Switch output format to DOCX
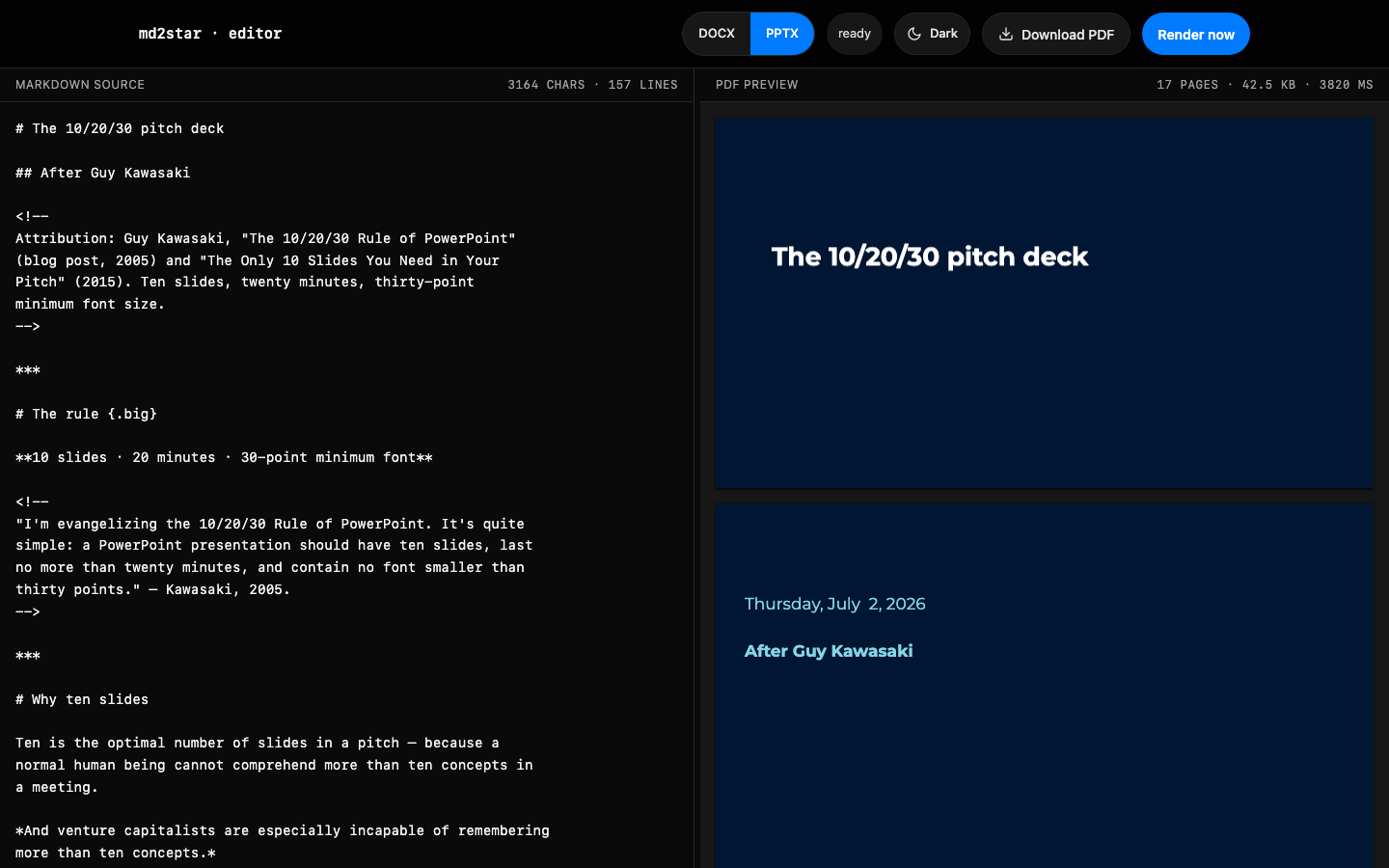This screenshot has height=868, width=1389. (717, 34)
